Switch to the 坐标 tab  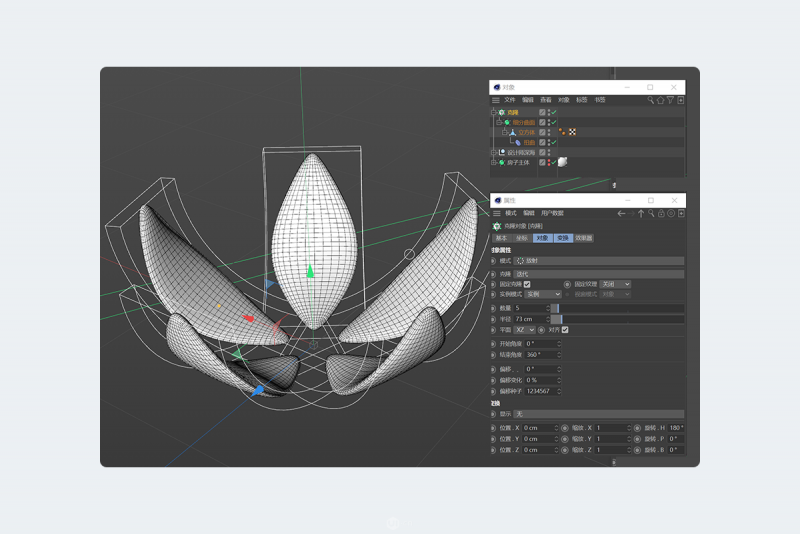[521, 238]
